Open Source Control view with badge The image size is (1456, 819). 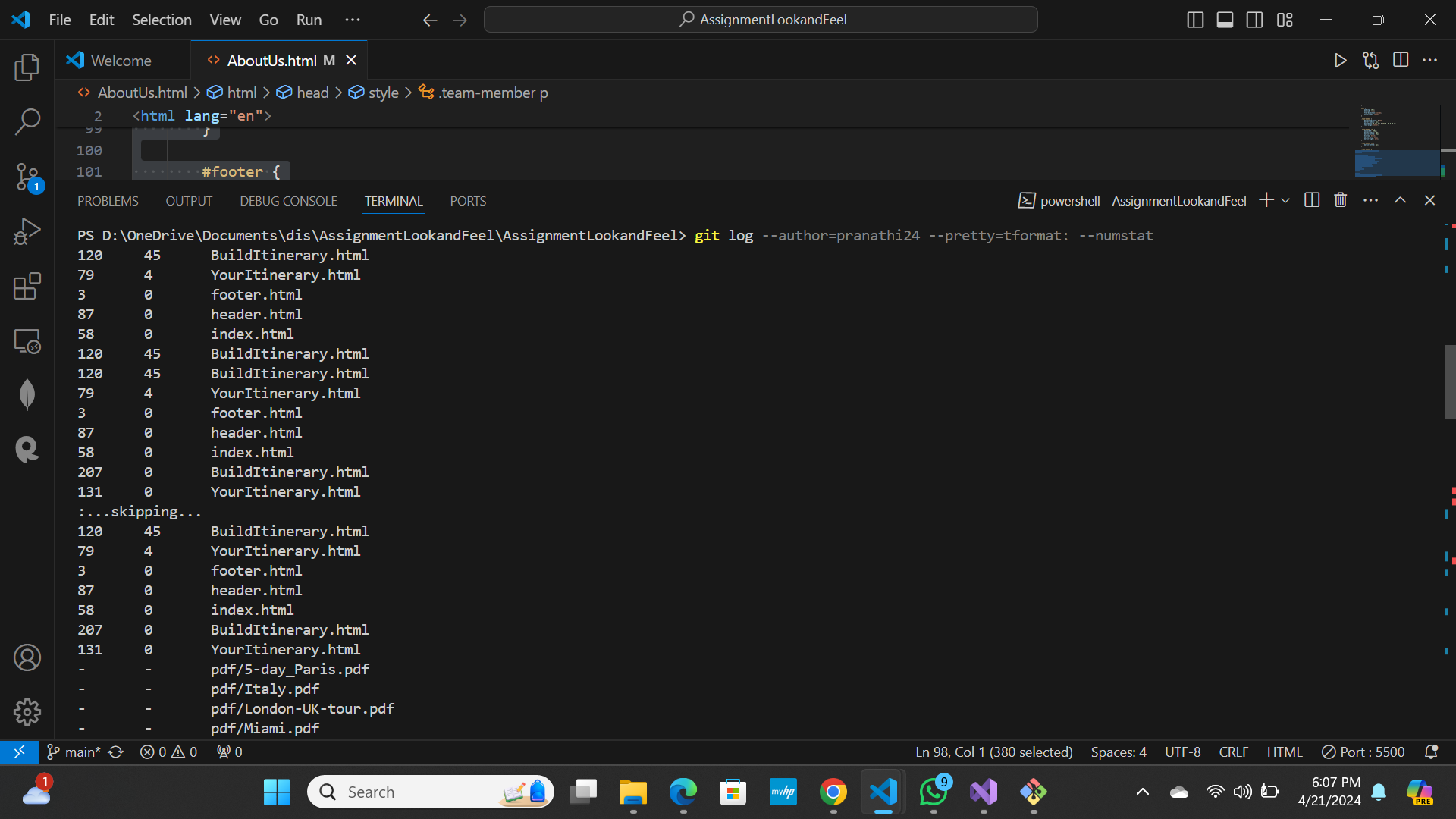pos(27,177)
